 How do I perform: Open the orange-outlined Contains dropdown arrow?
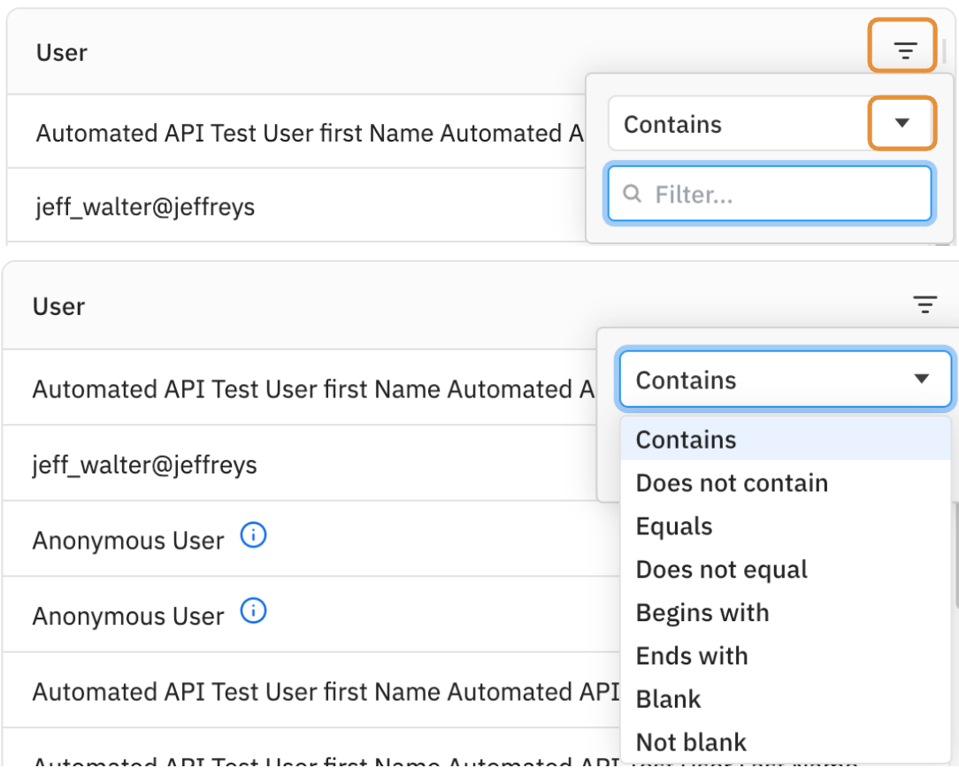click(x=902, y=124)
